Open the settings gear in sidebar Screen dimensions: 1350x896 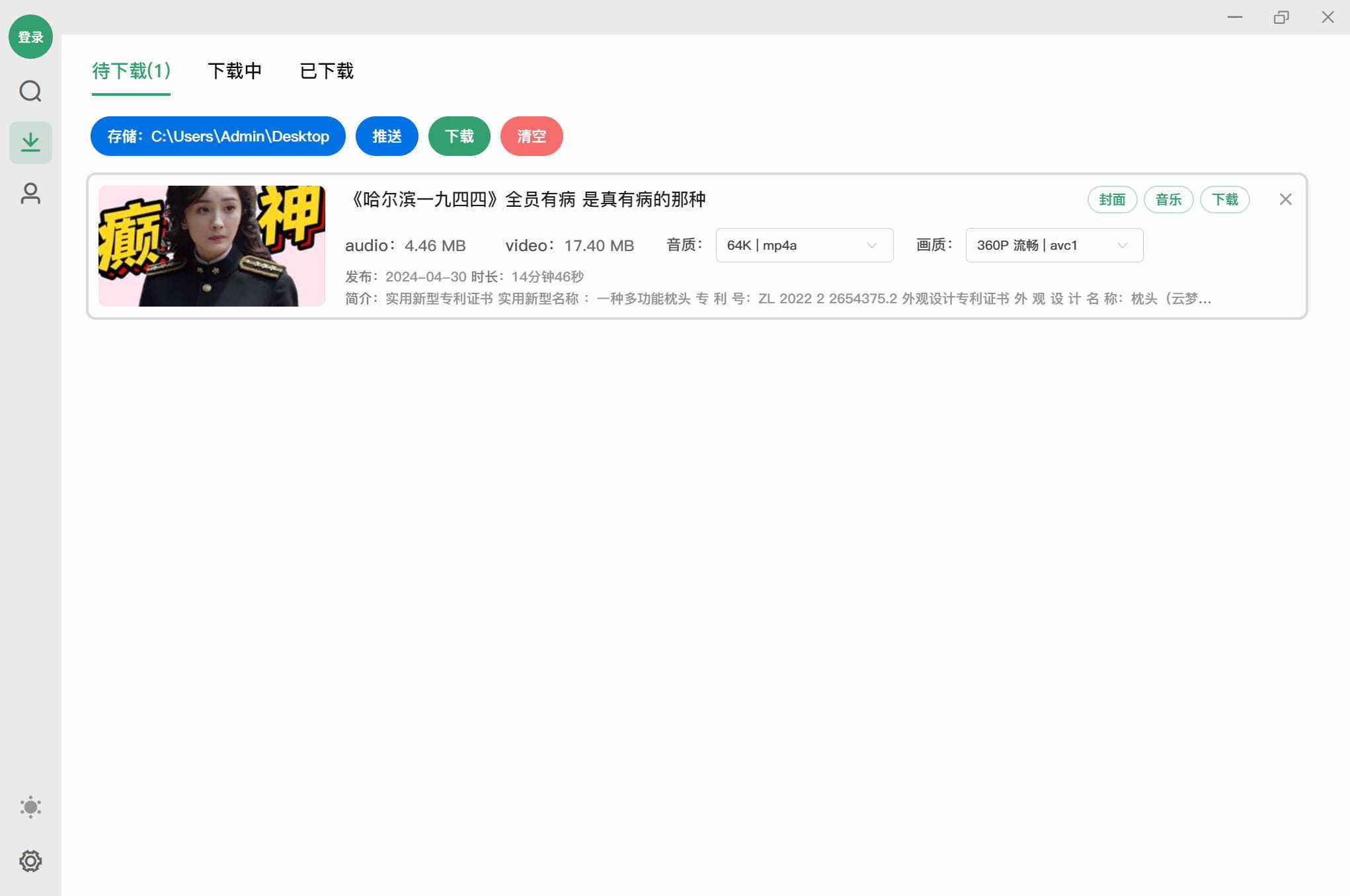pyautogui.click(x=30, y=861)
